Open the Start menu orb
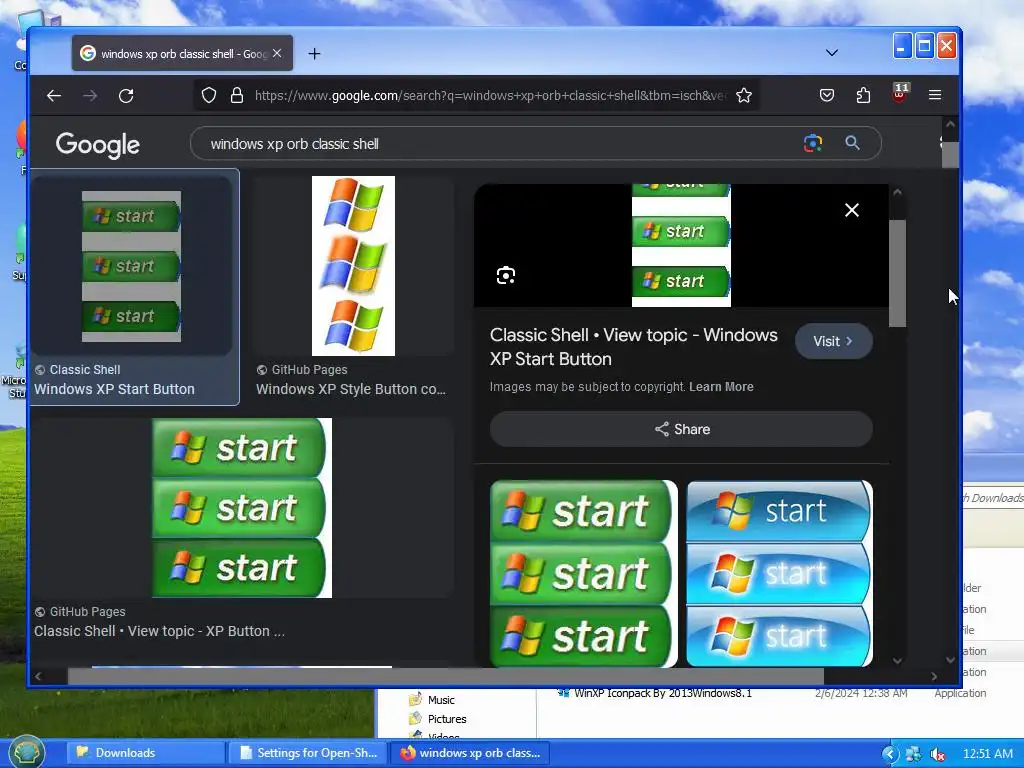Image resolution: width=1024 pixels, height=768 pixels. click(x=27, y=752)
